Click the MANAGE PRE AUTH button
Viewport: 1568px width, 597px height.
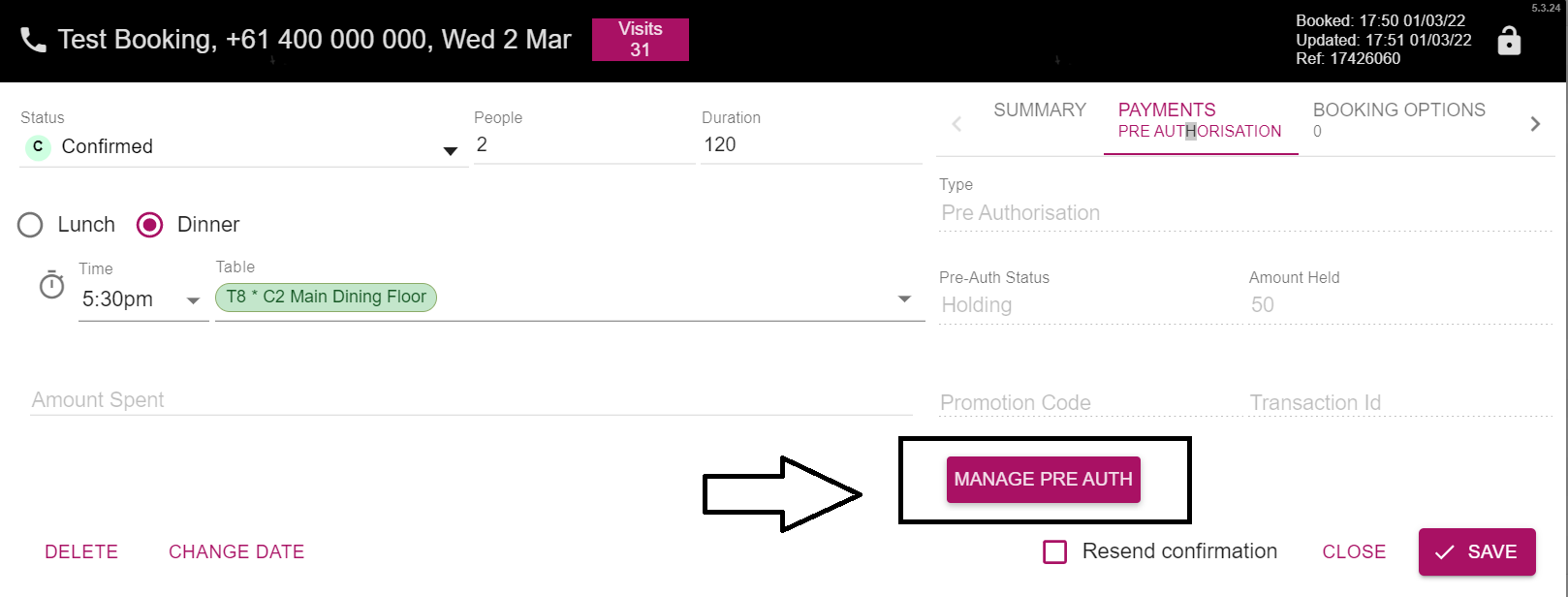[x=1043, y=479]
